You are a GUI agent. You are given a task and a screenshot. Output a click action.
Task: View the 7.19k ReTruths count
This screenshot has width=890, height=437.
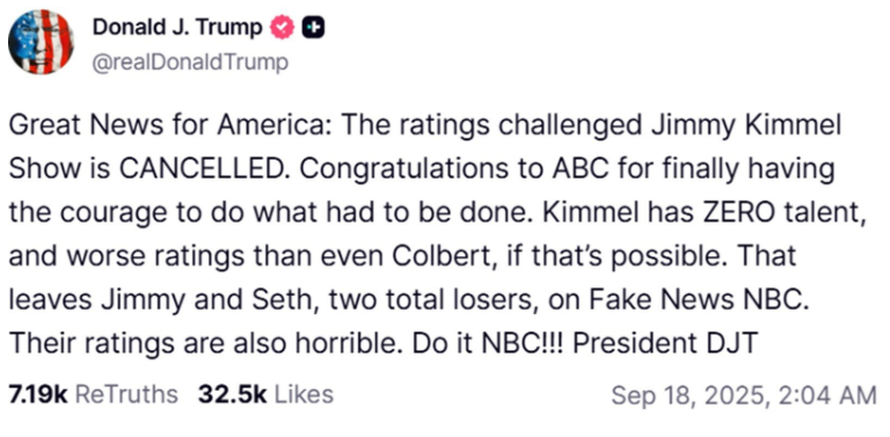pyautogui.click(x=38, y=394)
